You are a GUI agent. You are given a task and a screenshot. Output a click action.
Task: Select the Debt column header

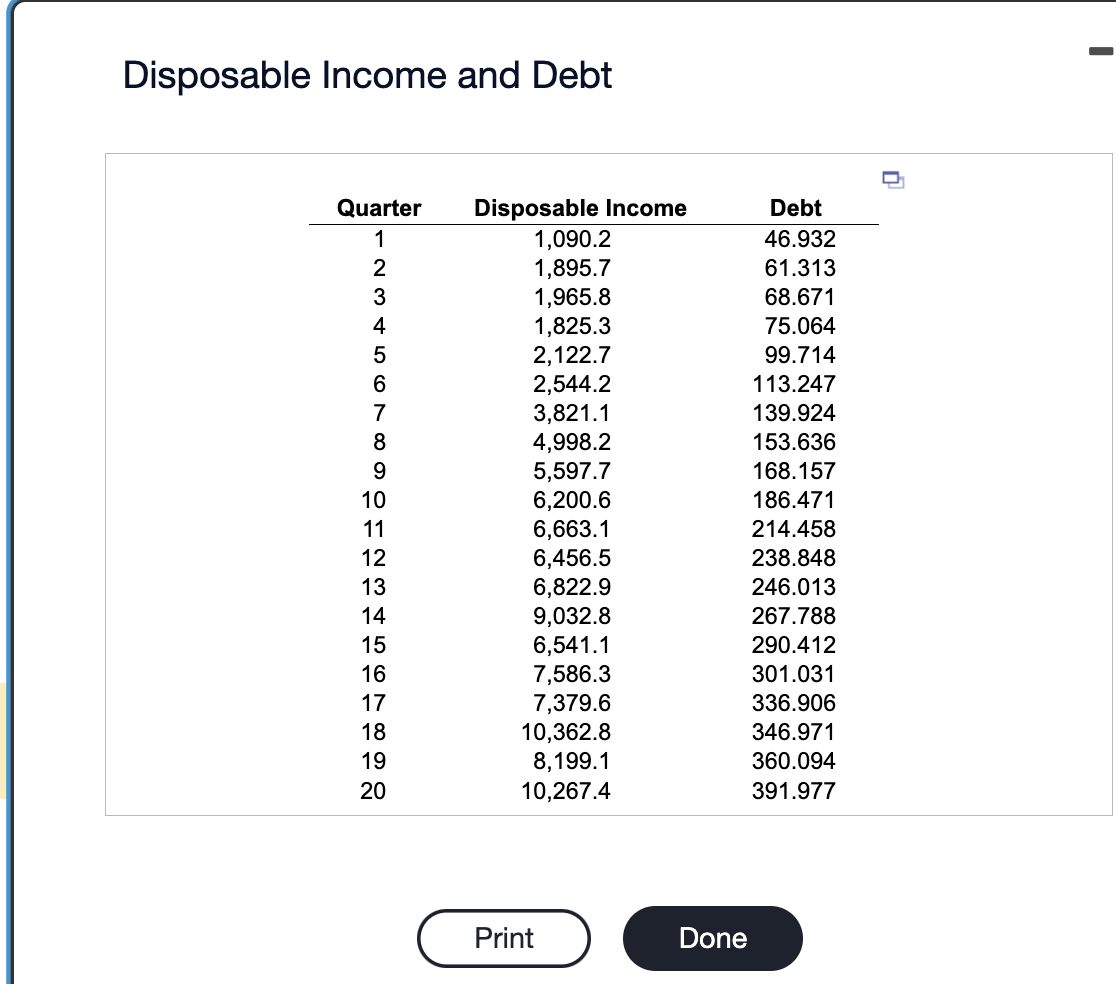point(795,208)
